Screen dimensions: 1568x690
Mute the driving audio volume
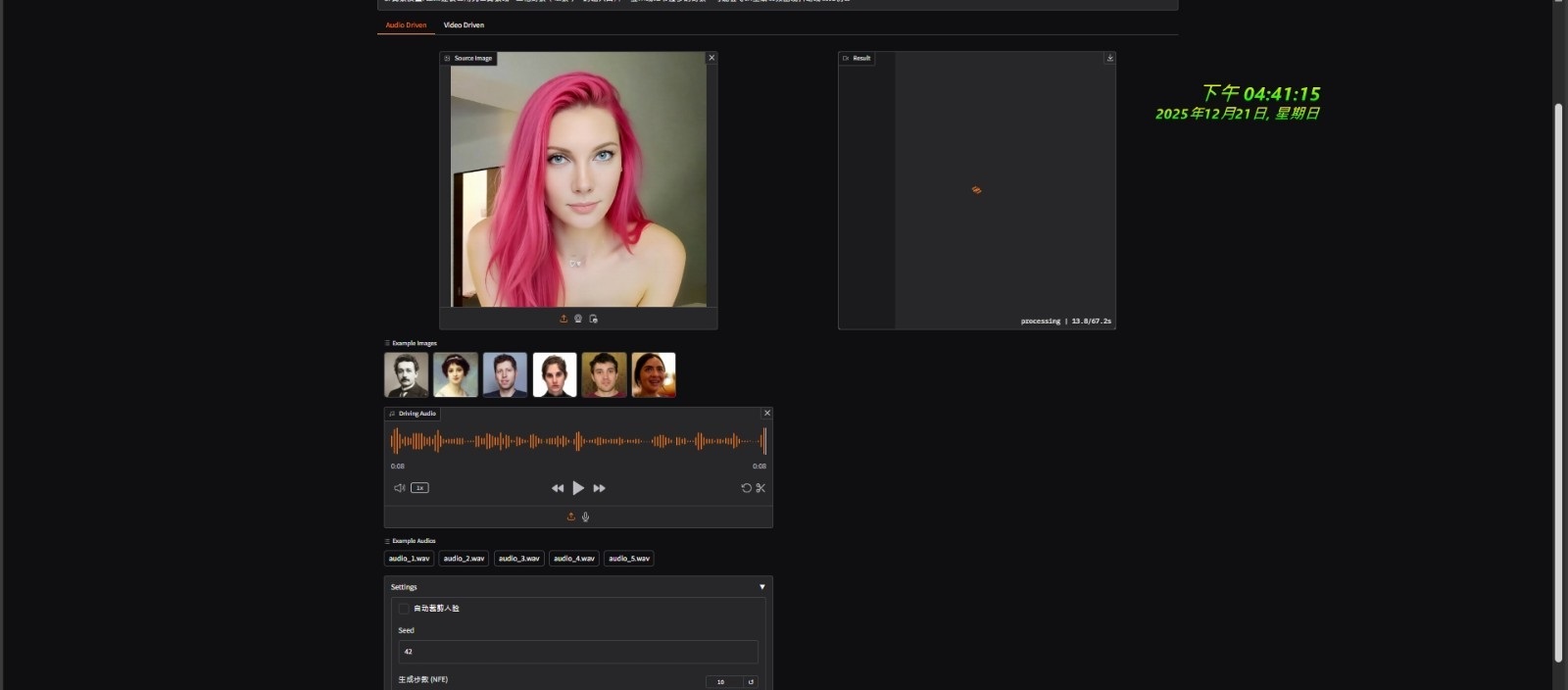coord(399,488)
